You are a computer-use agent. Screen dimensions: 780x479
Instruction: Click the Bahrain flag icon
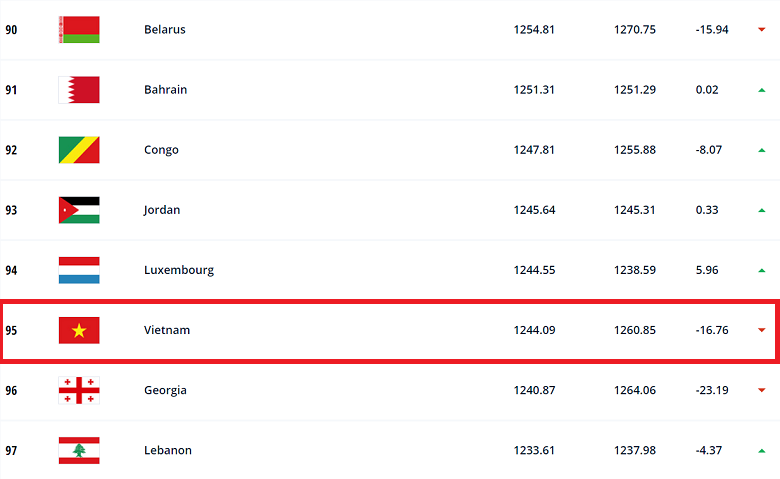(x=79, y=90)
